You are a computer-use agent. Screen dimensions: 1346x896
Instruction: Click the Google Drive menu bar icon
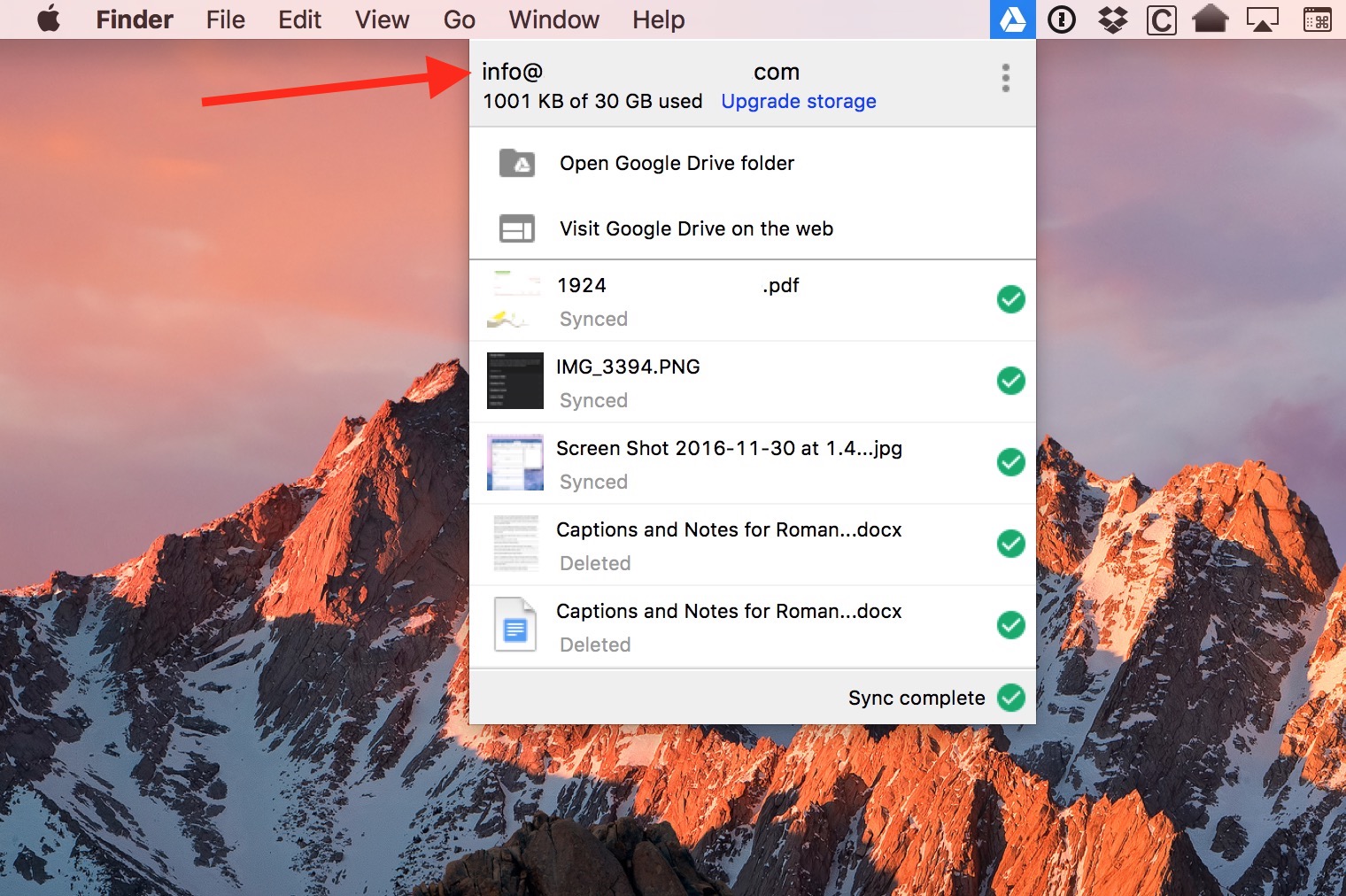(1013, 19)
